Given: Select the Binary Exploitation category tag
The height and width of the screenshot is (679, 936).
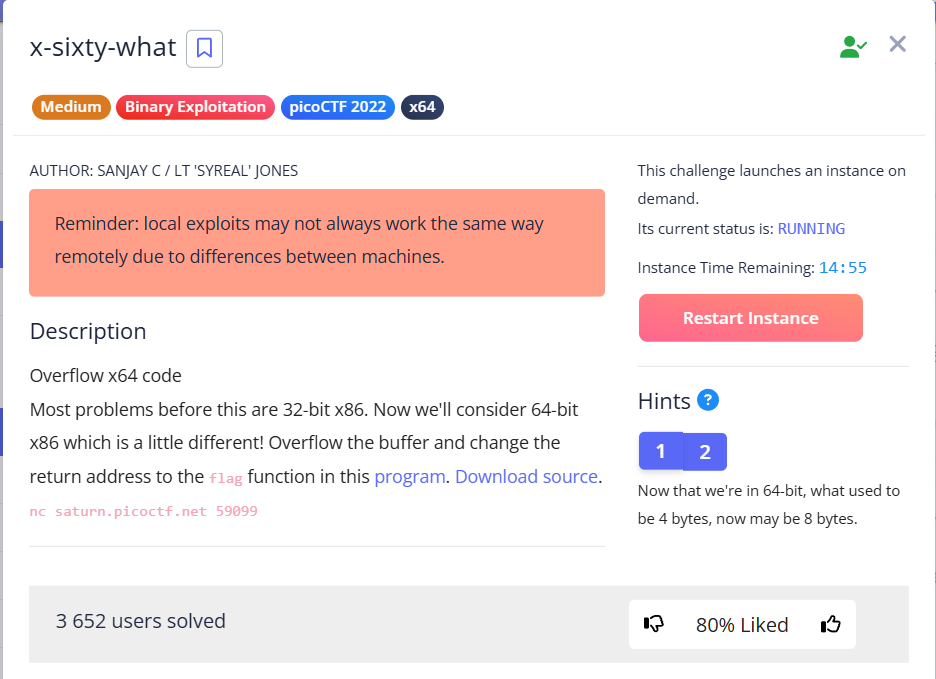Looking at the screenshot, I should click(195, 107).
